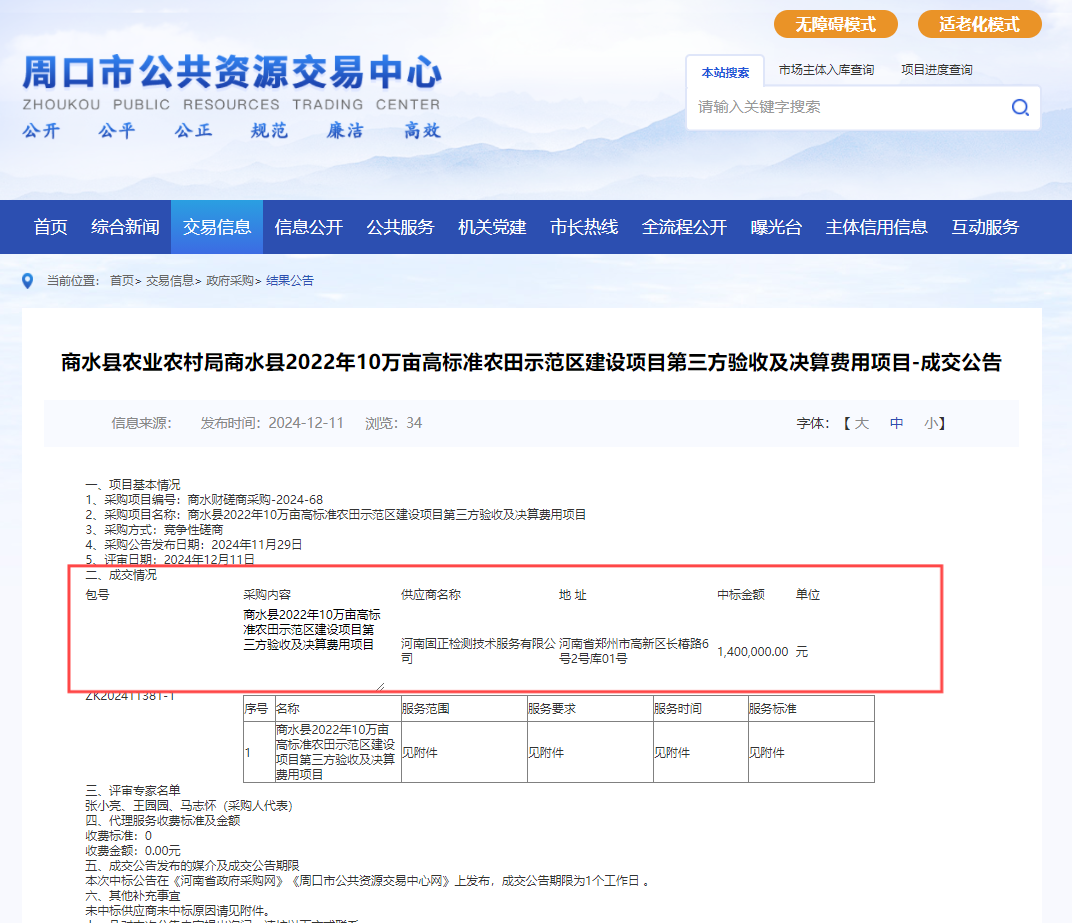Click project number 商水财磋商采购-2024-68
1072x923 pixels.
click(255, 500)
